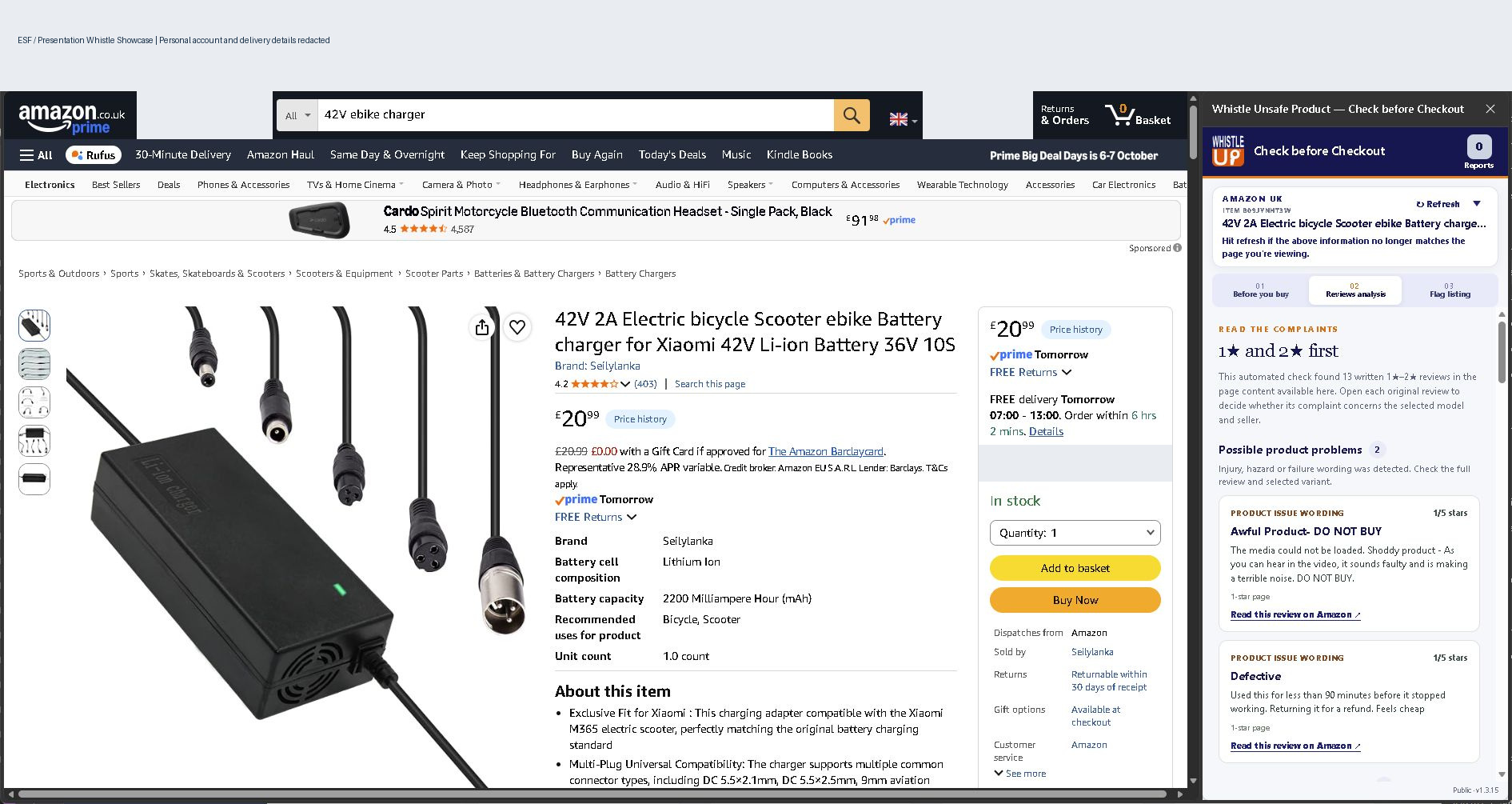The image size is (1512, 804).
Task: Open the Quantity dropdown
Action: pyautogui.click(x=1075, y=533)
